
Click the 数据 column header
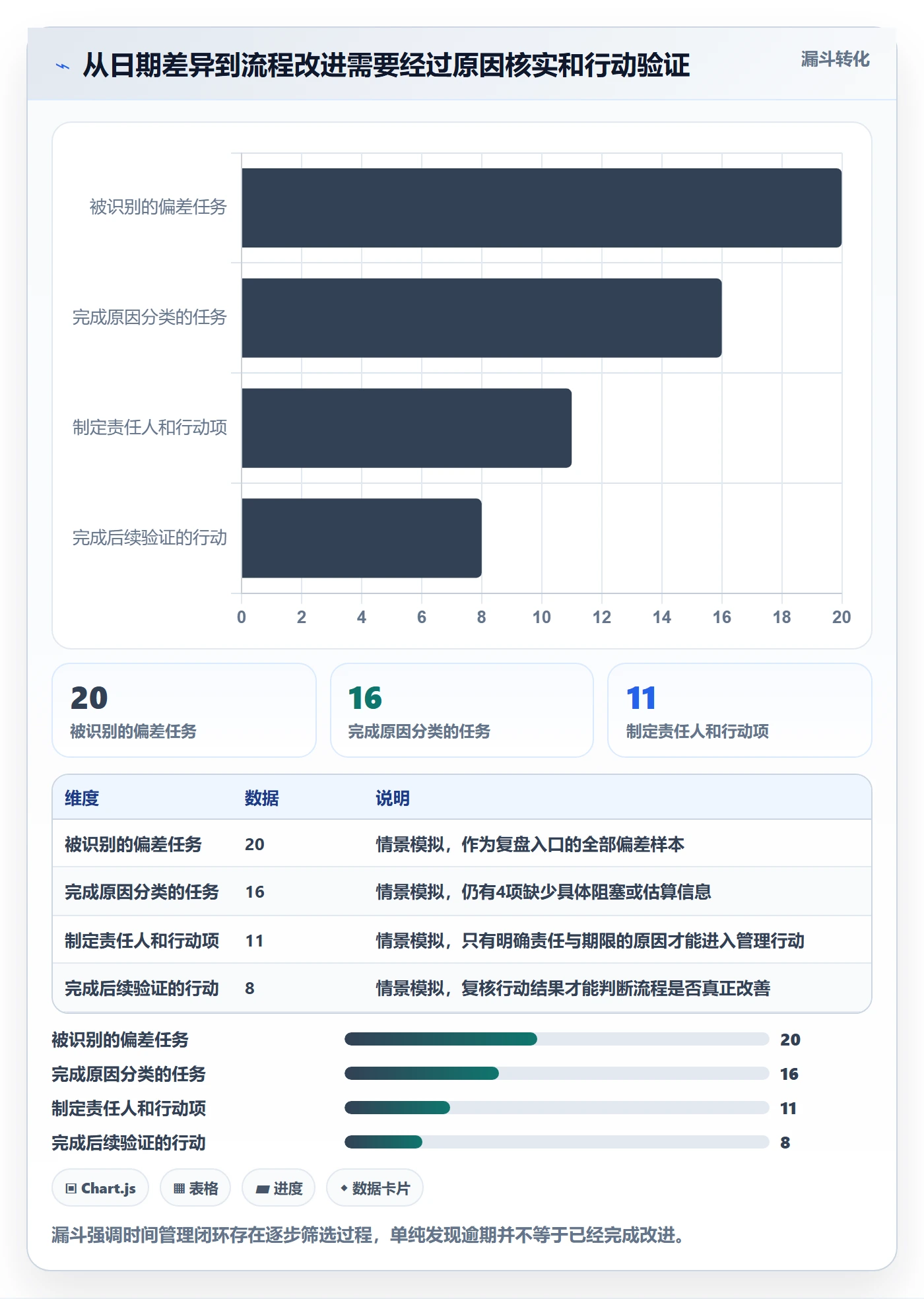[262, 798]
